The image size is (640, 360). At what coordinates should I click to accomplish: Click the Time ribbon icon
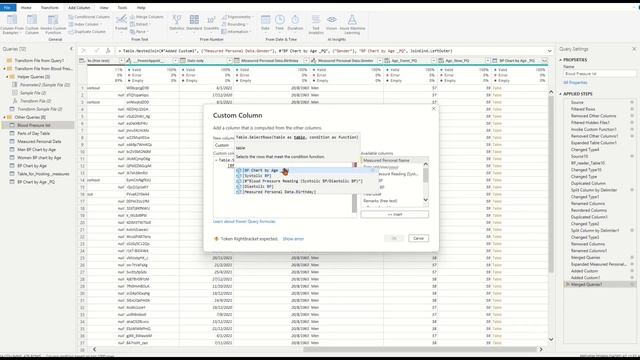click(x=280, y=22)
